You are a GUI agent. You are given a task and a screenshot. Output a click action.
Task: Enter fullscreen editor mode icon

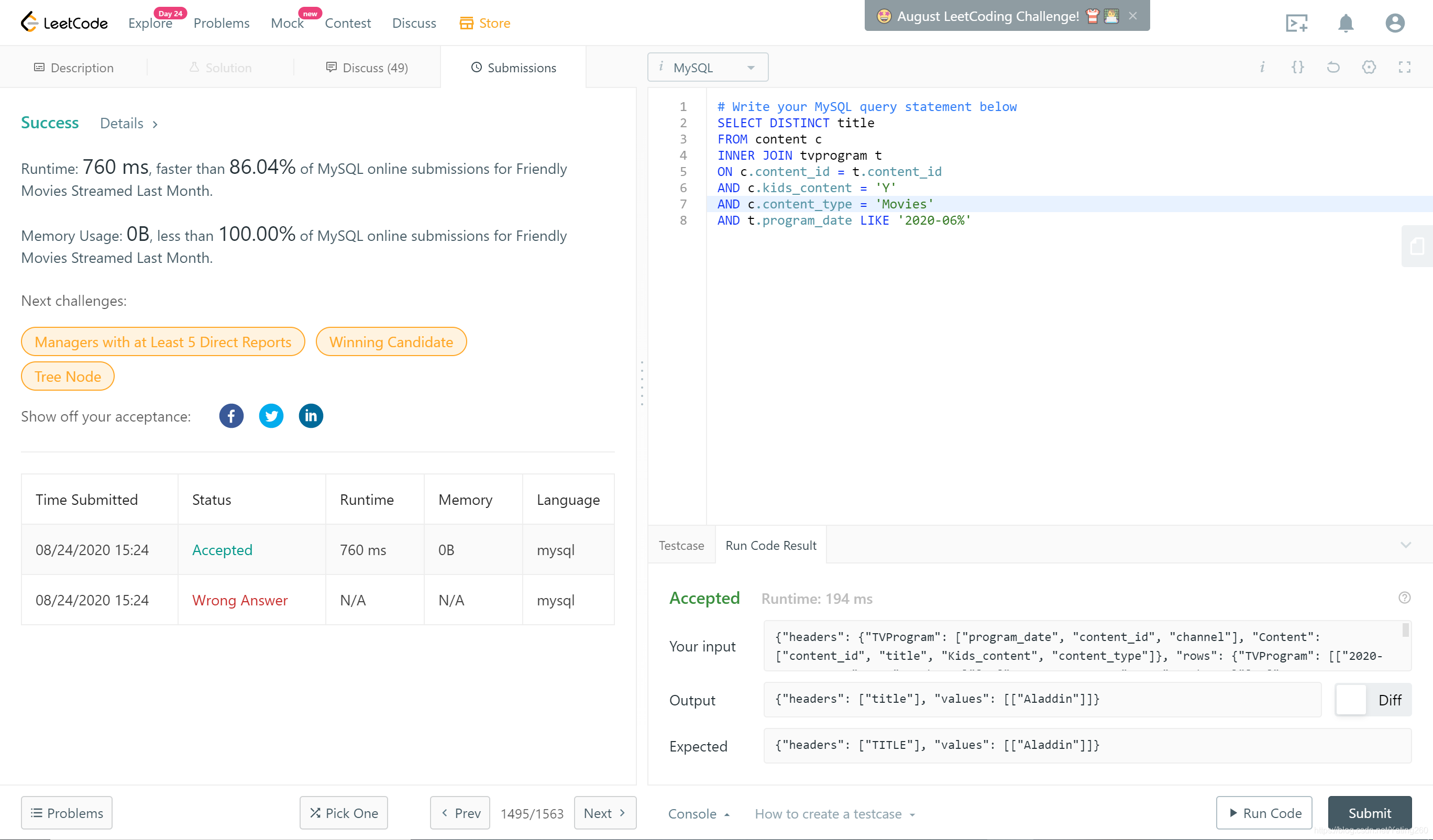[1404, 67]
